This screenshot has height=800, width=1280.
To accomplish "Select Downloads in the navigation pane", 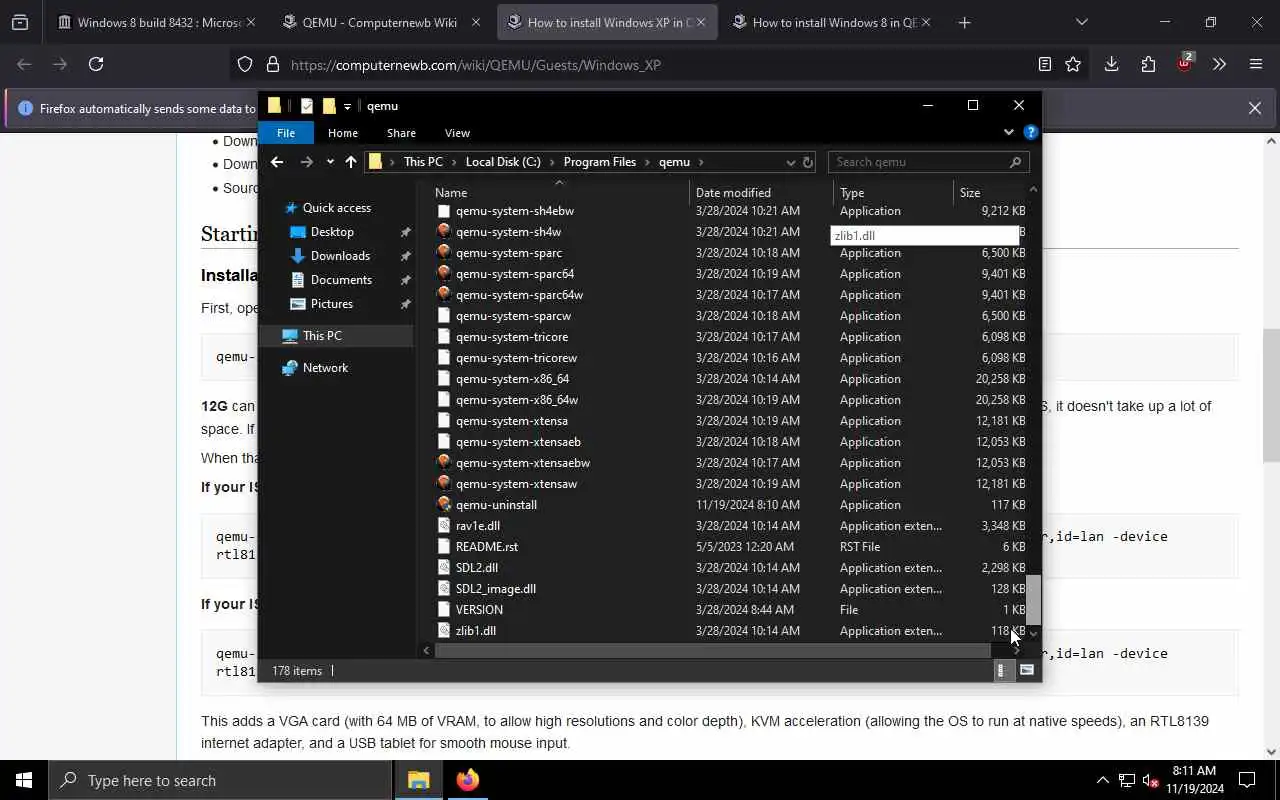I will 340,256.
